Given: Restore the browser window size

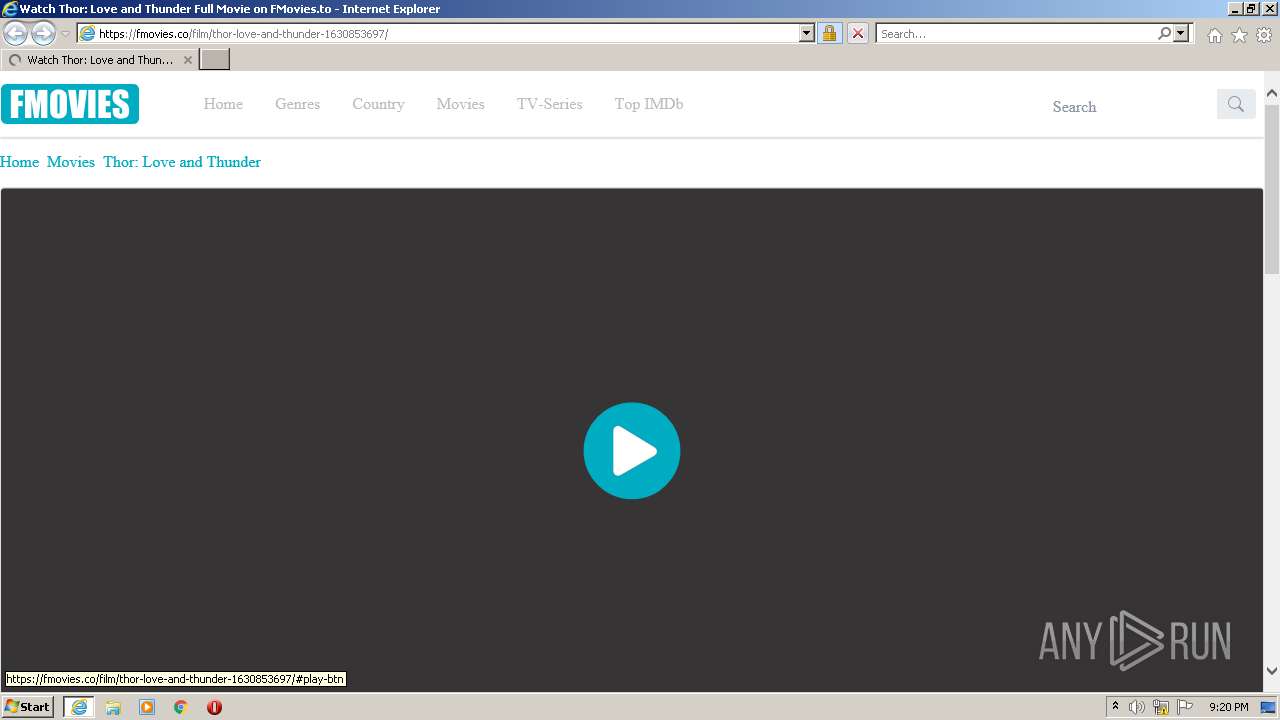Looking at the screenshot, I should pyautogui.click(x=1251, y=8).
